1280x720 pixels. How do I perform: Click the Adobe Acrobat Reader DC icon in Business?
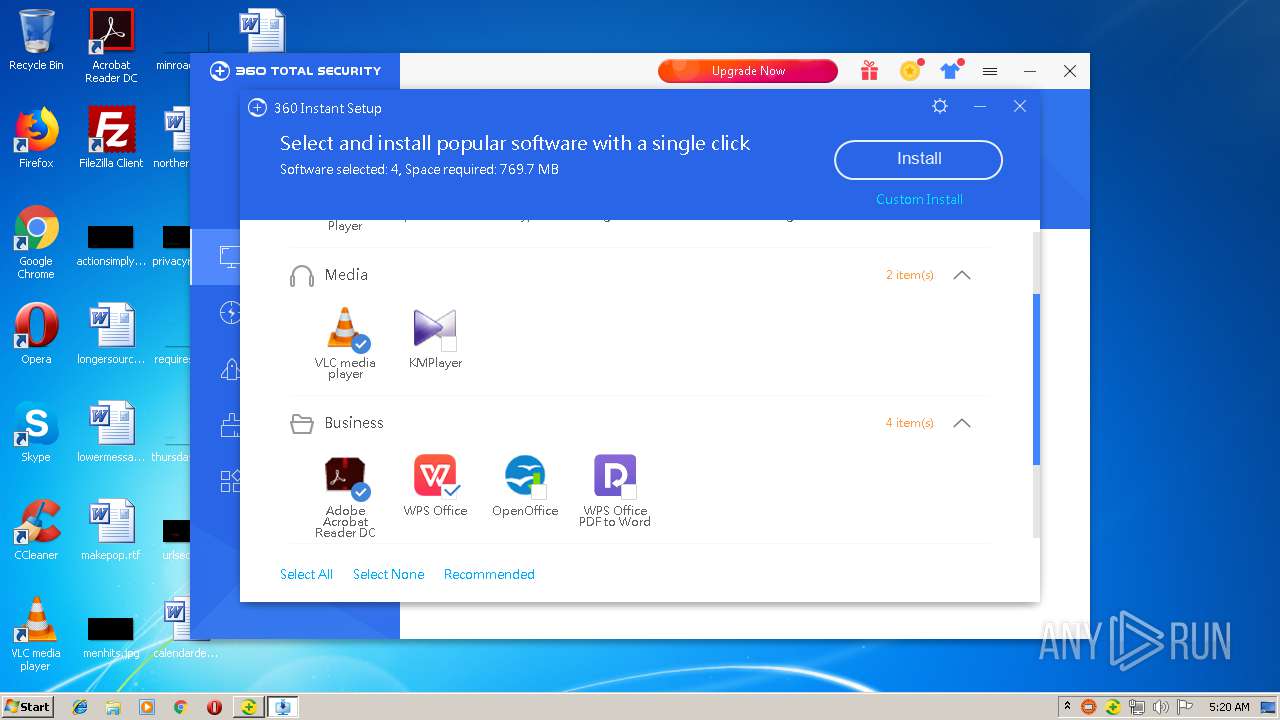click(345, 476)
